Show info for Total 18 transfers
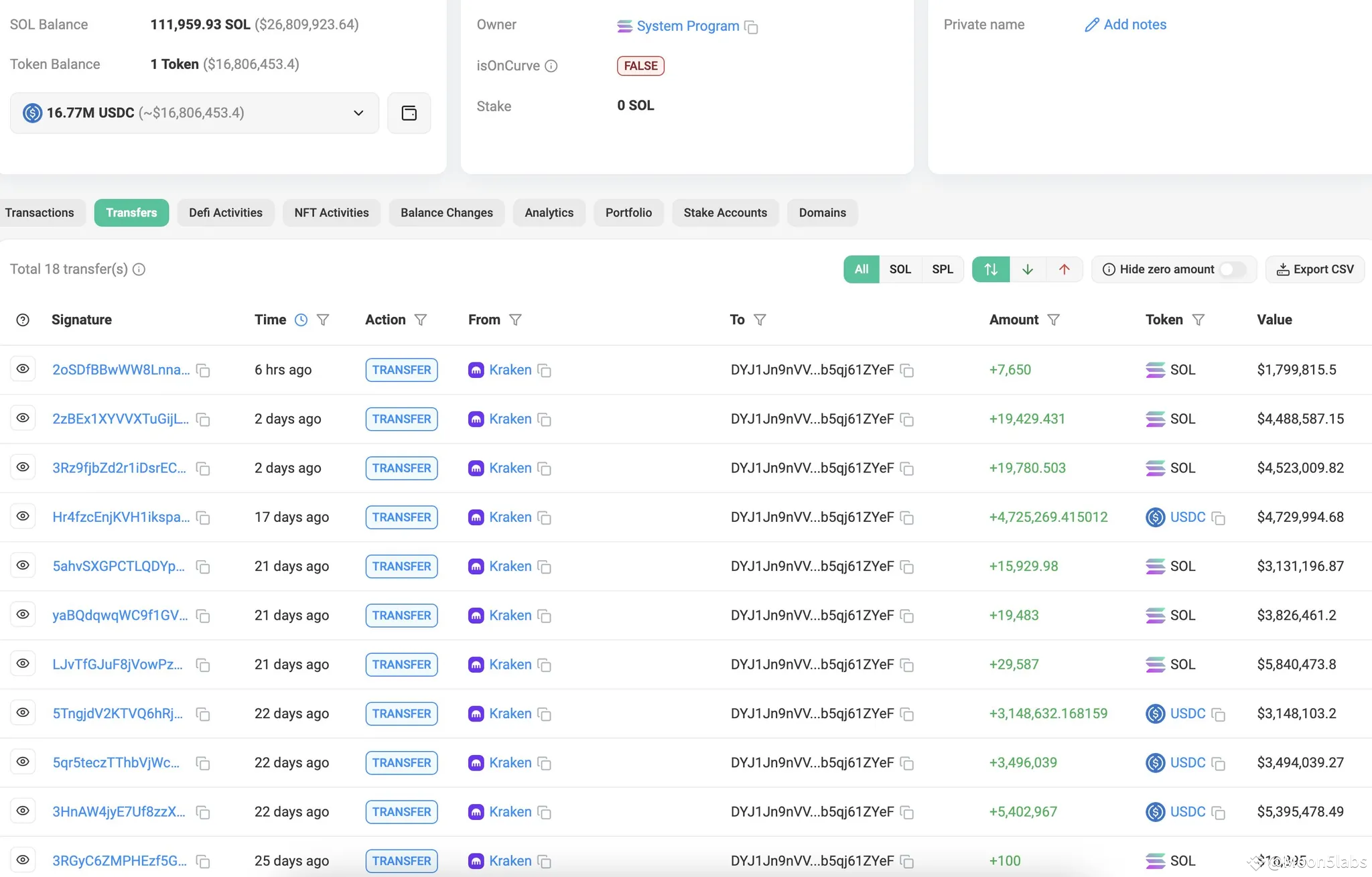The width and height of the screenshot is (1372, 877). pyautogui.click(x=139, y=269)
